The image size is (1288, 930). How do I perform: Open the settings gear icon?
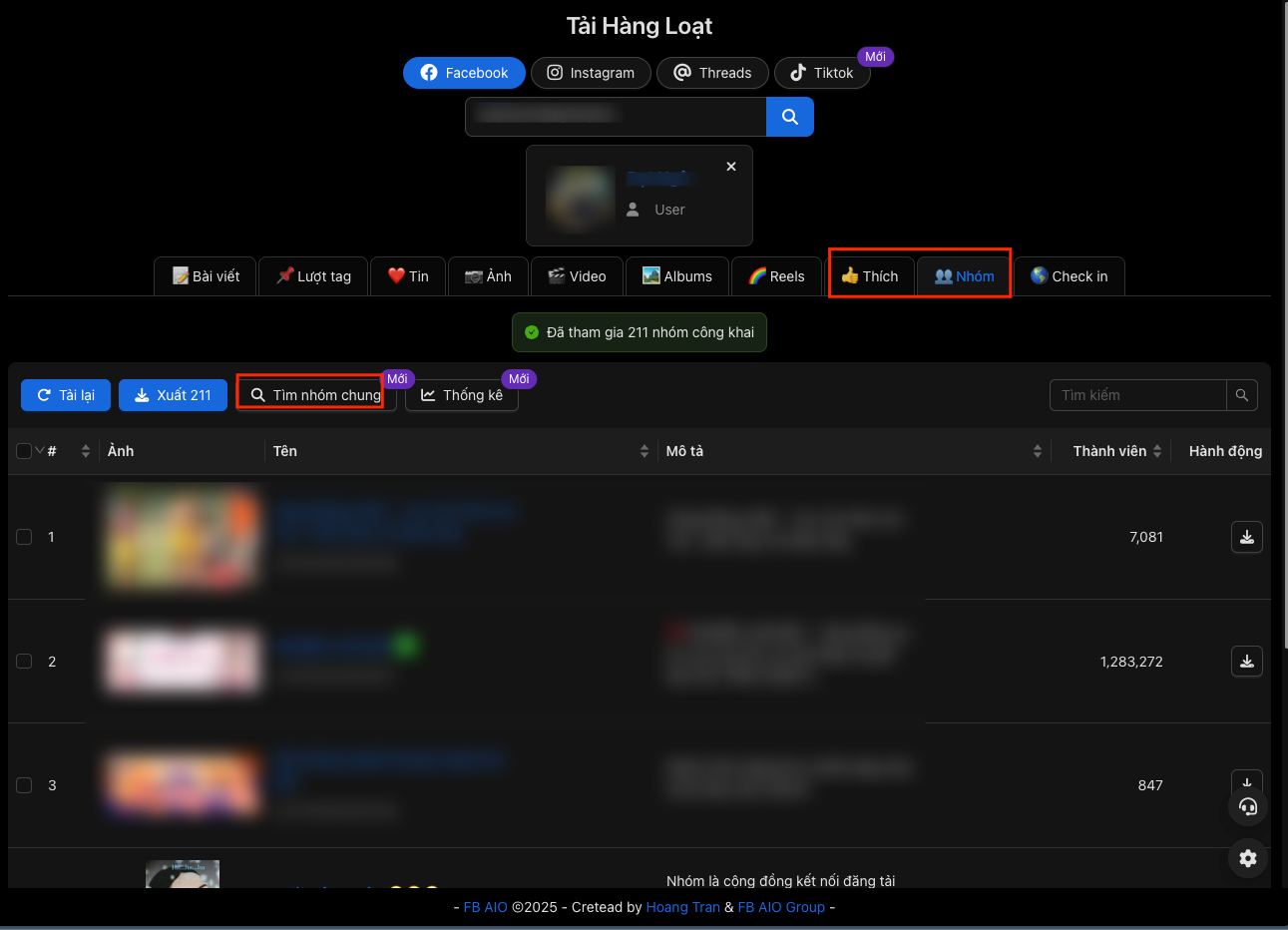pyautogui.click(x=1247, y=858)
